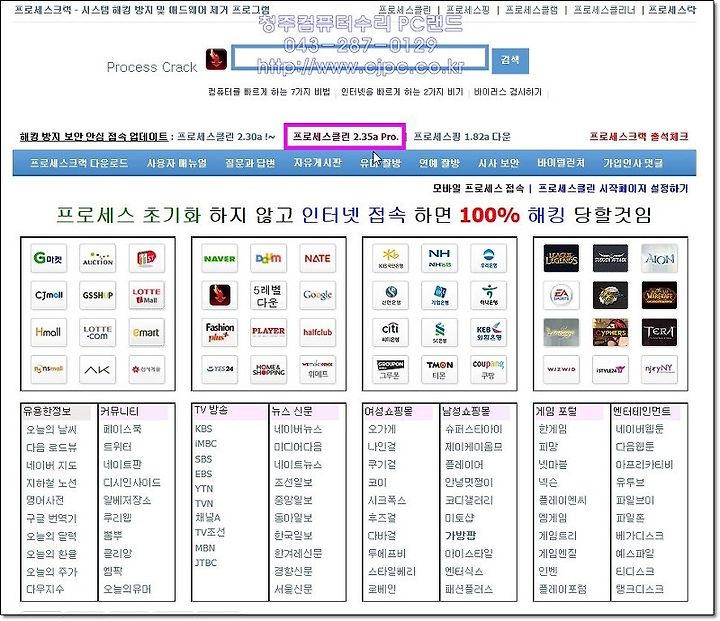Viewport: 720px width, 621px height.
Task: Click 조선일보 newspaper link
Action: point(293,482)
